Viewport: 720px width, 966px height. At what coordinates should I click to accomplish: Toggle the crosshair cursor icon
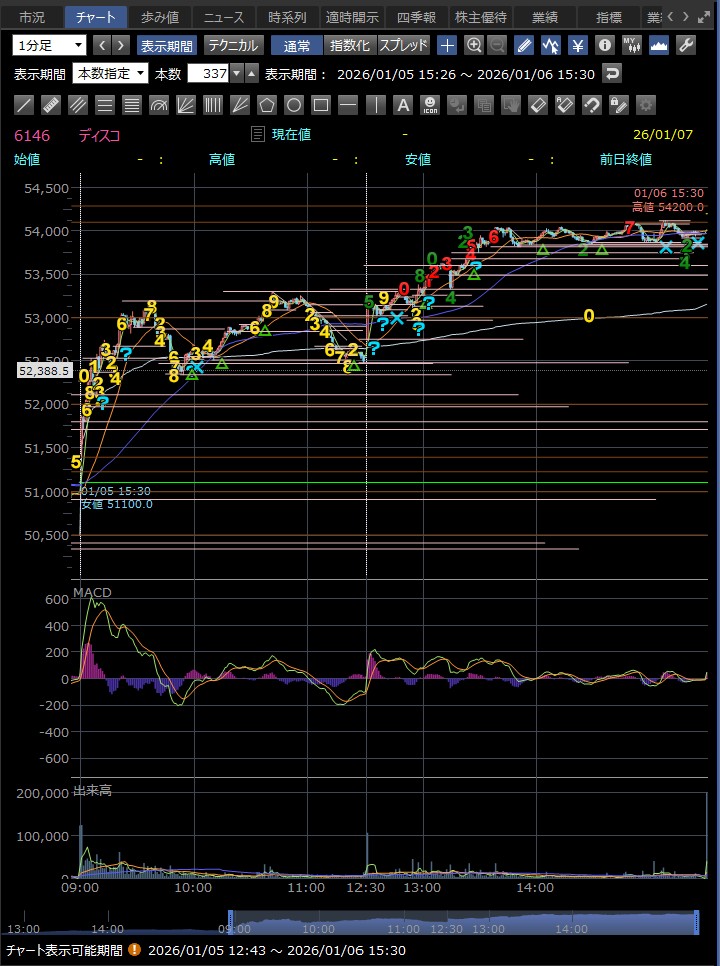click(x=447, y=45)
